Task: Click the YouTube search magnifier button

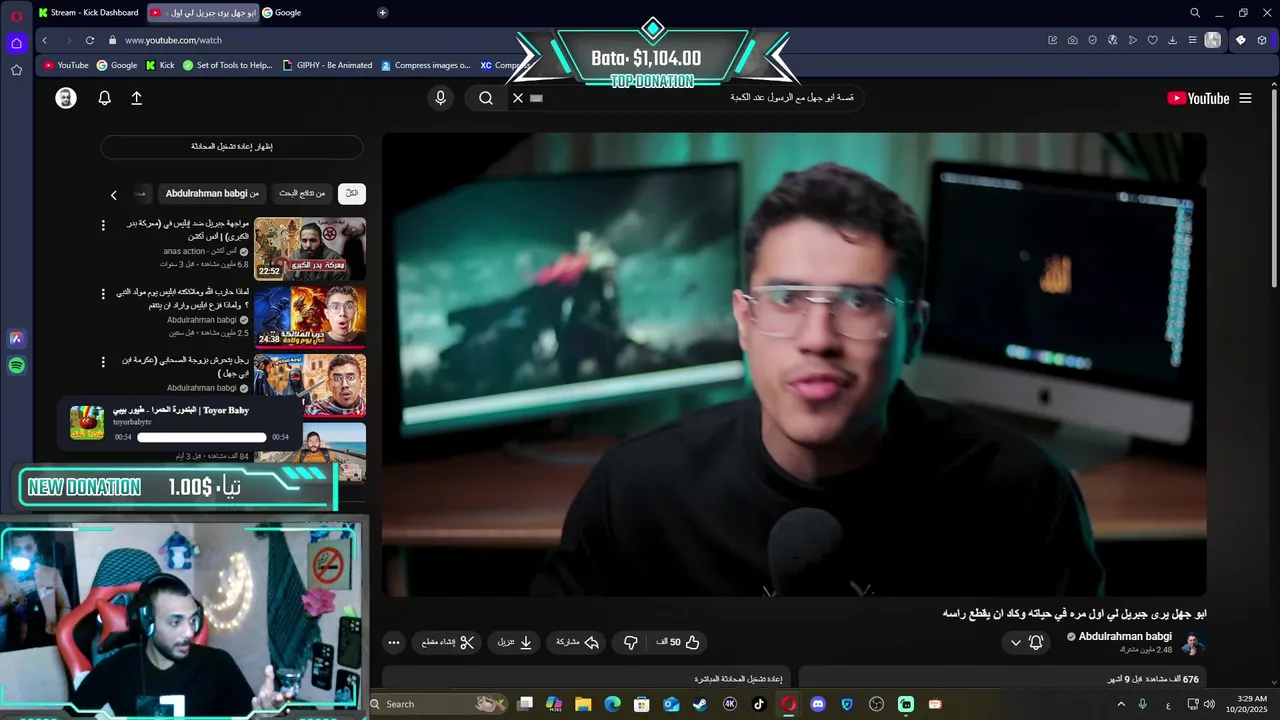Action: pyautogui.click(x=486, y=98)
